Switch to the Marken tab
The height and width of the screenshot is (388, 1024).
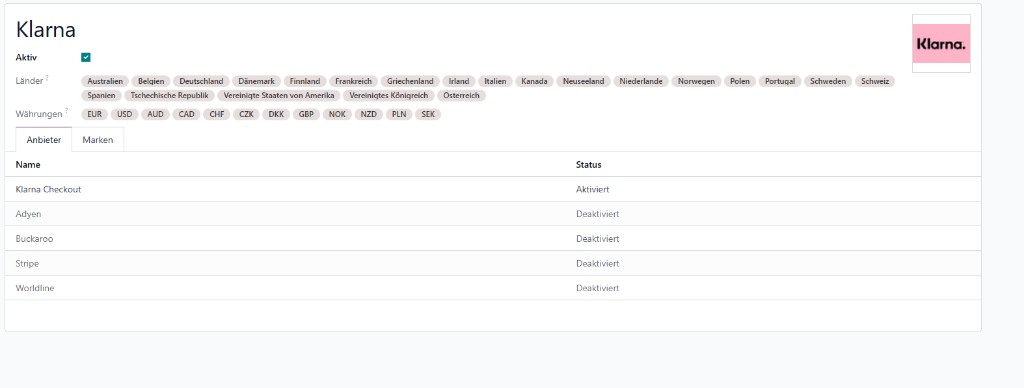coord(98,140)
